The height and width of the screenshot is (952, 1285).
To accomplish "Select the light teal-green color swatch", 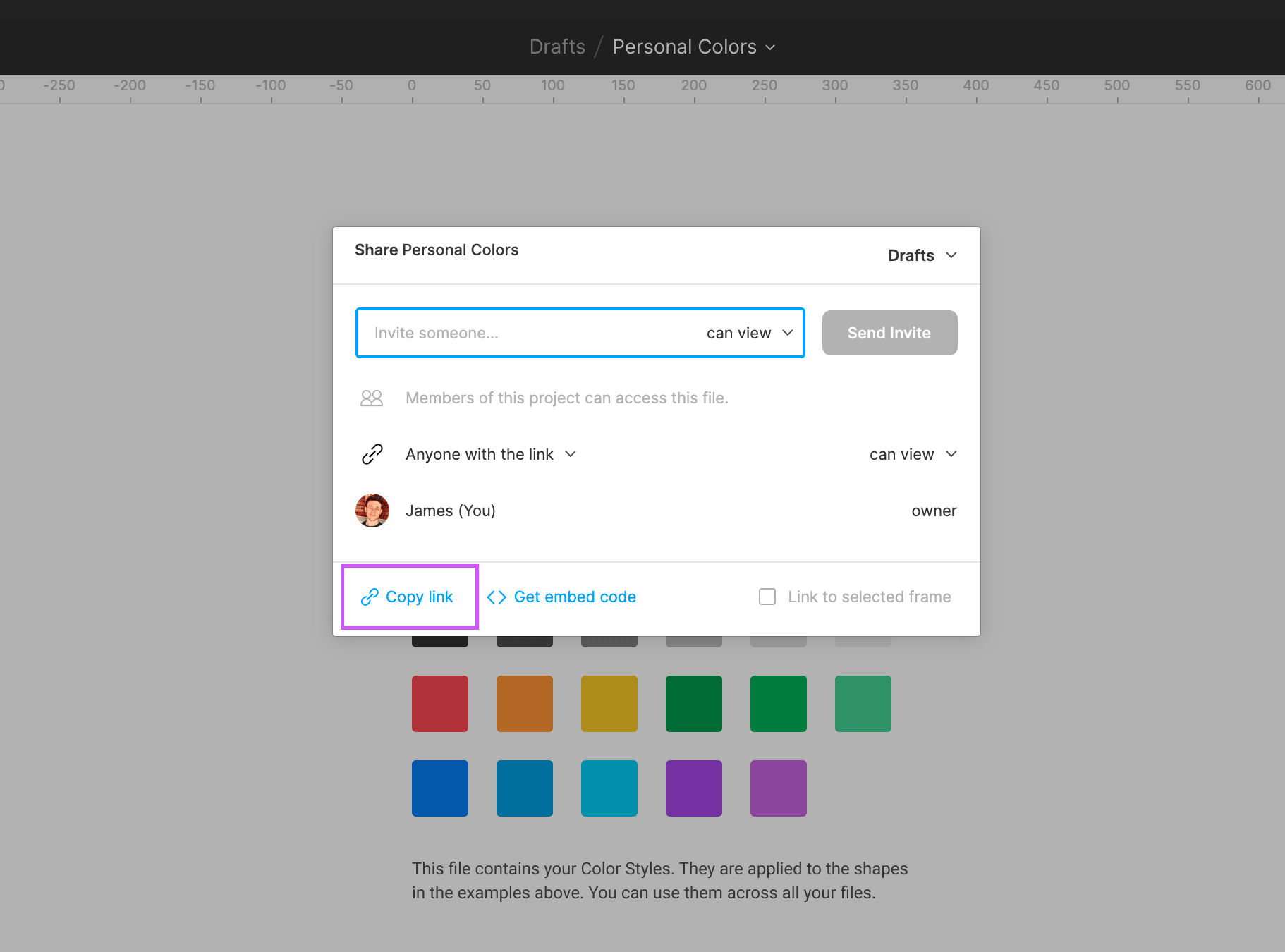I will [863, 704].
